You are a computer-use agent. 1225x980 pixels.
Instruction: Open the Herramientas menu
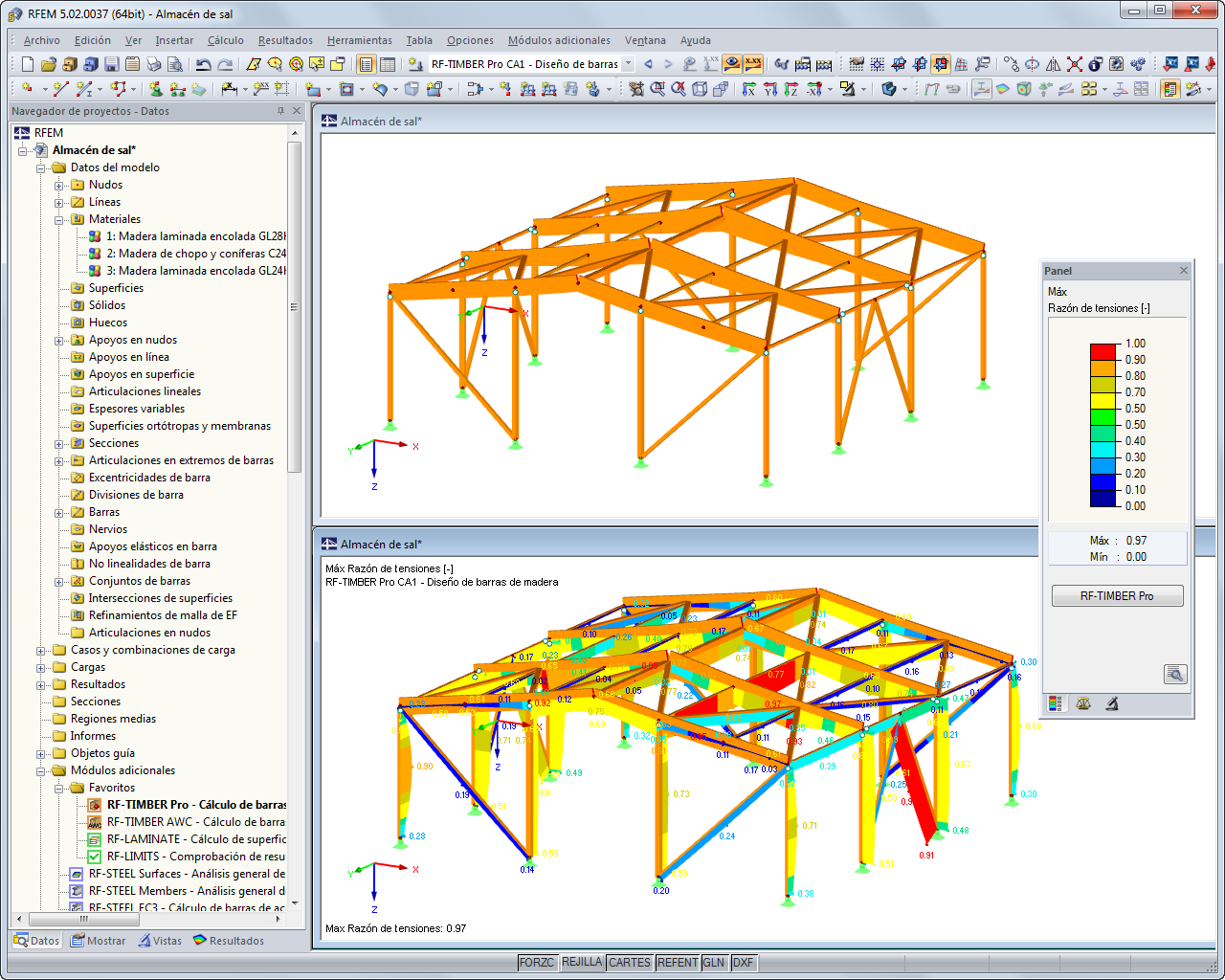(x=360, y=40)
